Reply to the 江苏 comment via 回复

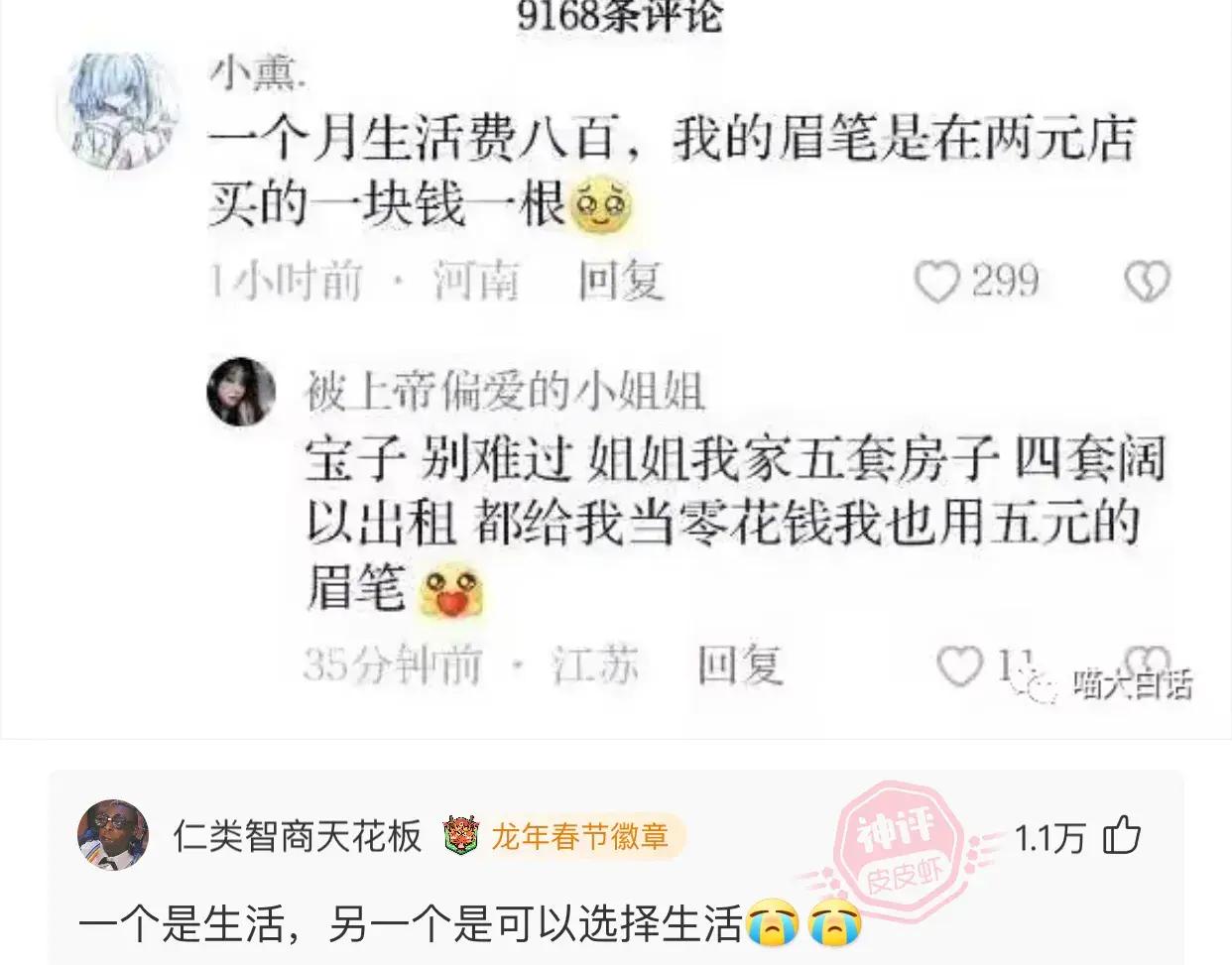740,664
